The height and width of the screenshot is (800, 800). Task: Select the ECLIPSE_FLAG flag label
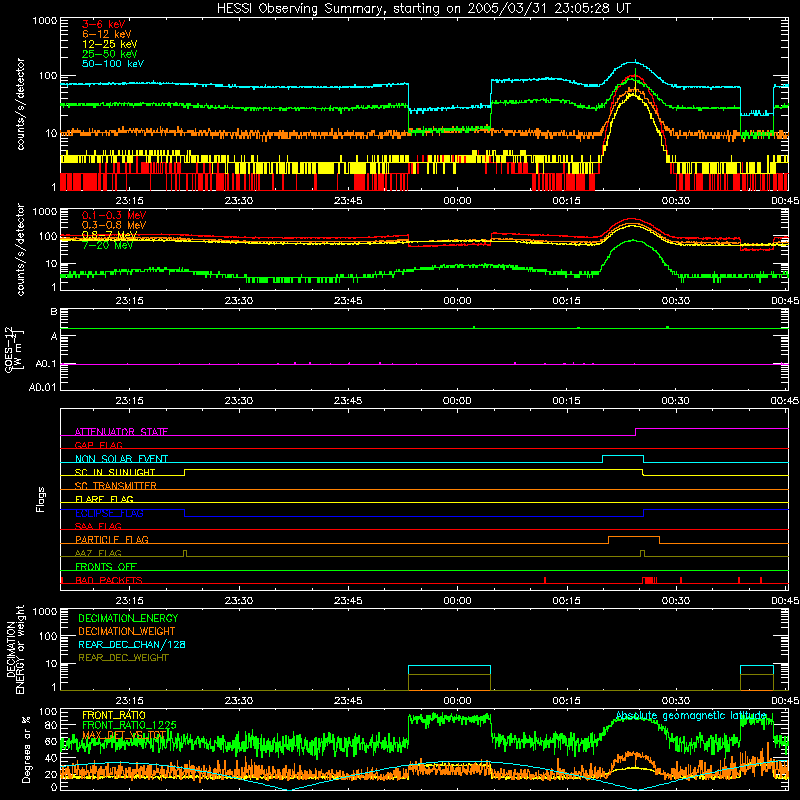point(109,513)
